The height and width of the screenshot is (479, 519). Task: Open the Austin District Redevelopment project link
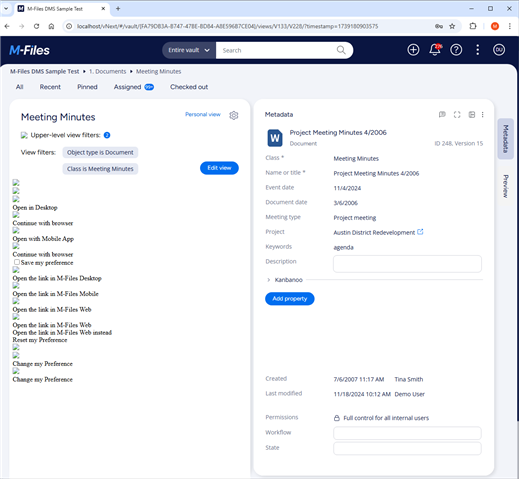(374, 232)
